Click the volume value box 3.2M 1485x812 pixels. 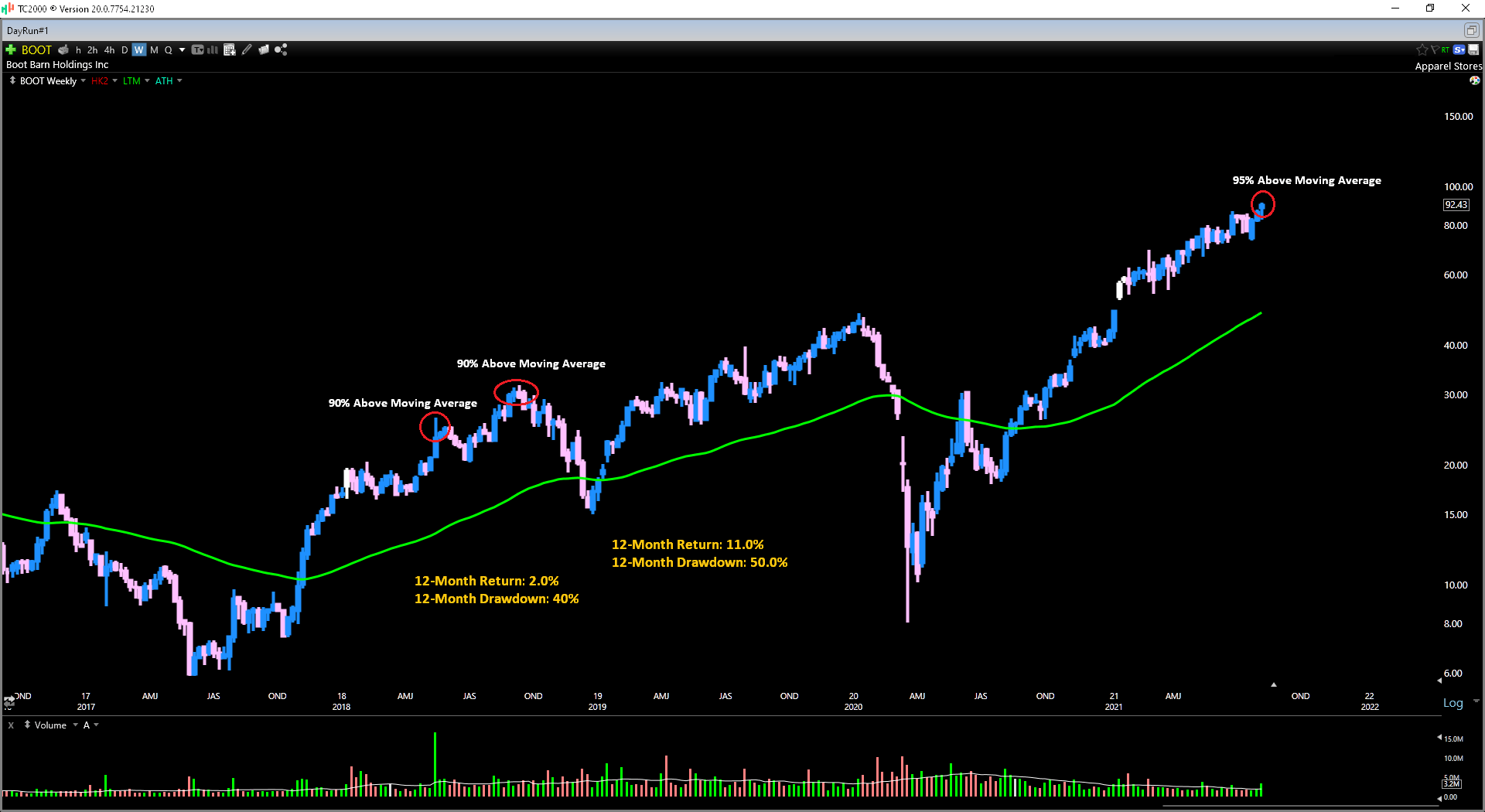[x=1451, y=783]
